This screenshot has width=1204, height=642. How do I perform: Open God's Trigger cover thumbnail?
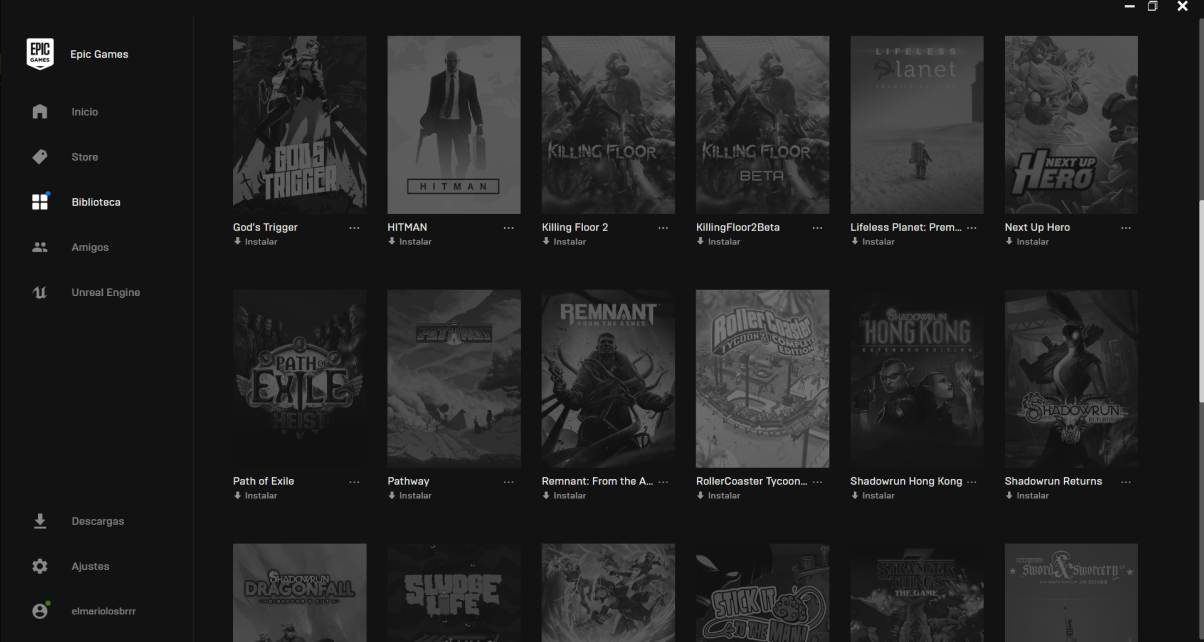pos(300,125)
